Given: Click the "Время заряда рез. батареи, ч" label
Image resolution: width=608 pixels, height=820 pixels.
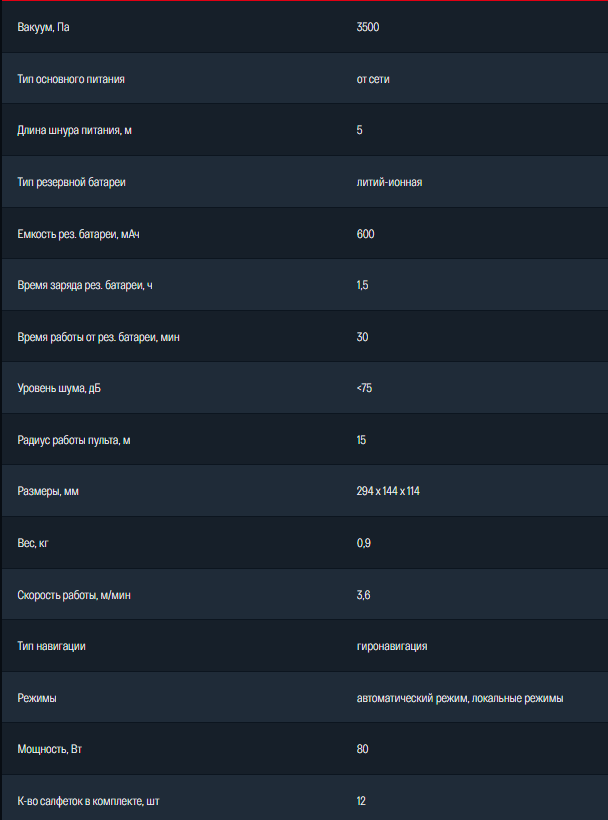Looking at the screenshot, I should click(85, 285).
